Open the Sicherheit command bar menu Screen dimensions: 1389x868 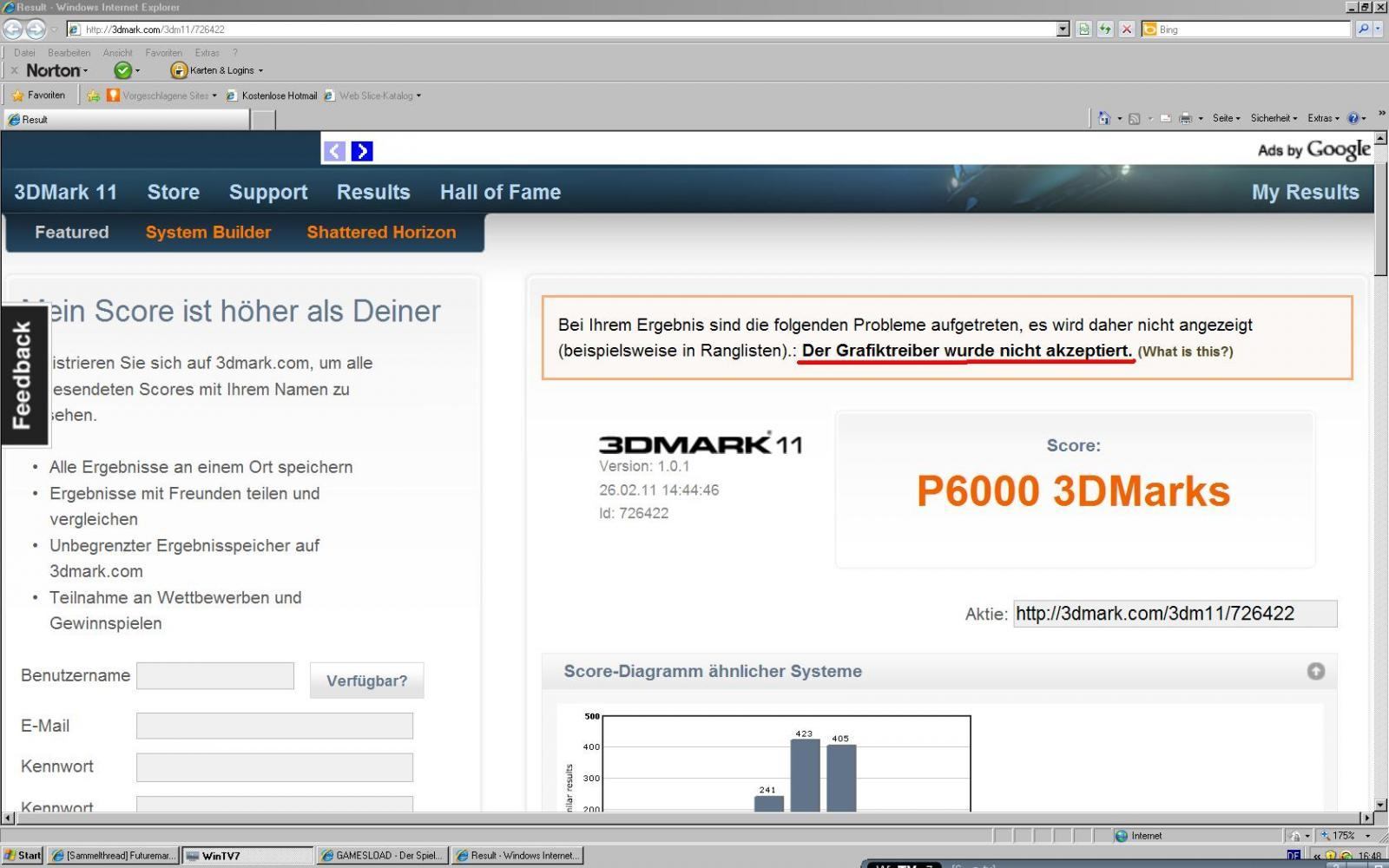click(x=1274, y=118)
